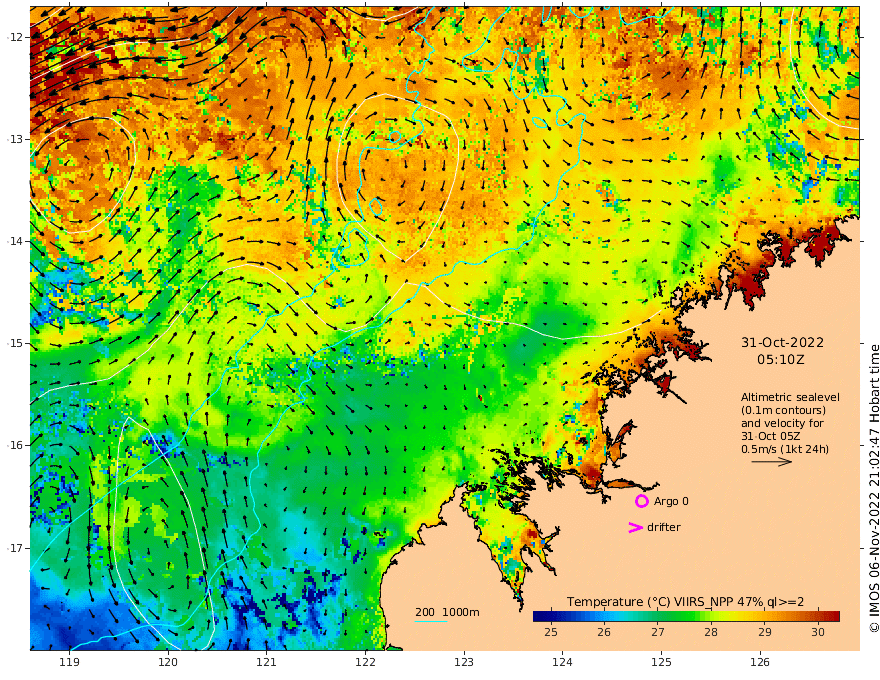Click latitude axis label -17

[15, 548]
